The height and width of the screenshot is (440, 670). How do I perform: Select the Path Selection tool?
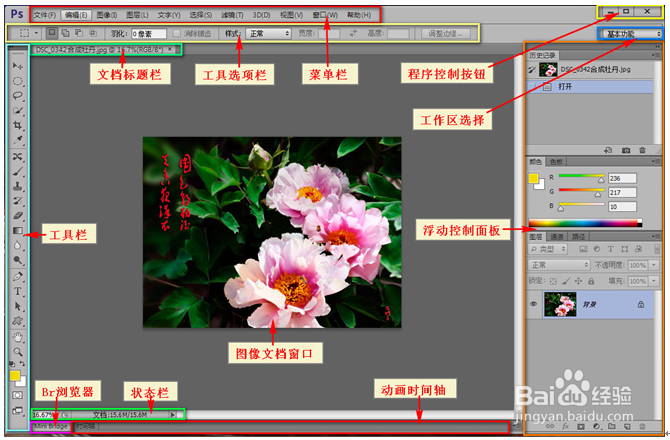pyautogui.click(x=18, y=306)
